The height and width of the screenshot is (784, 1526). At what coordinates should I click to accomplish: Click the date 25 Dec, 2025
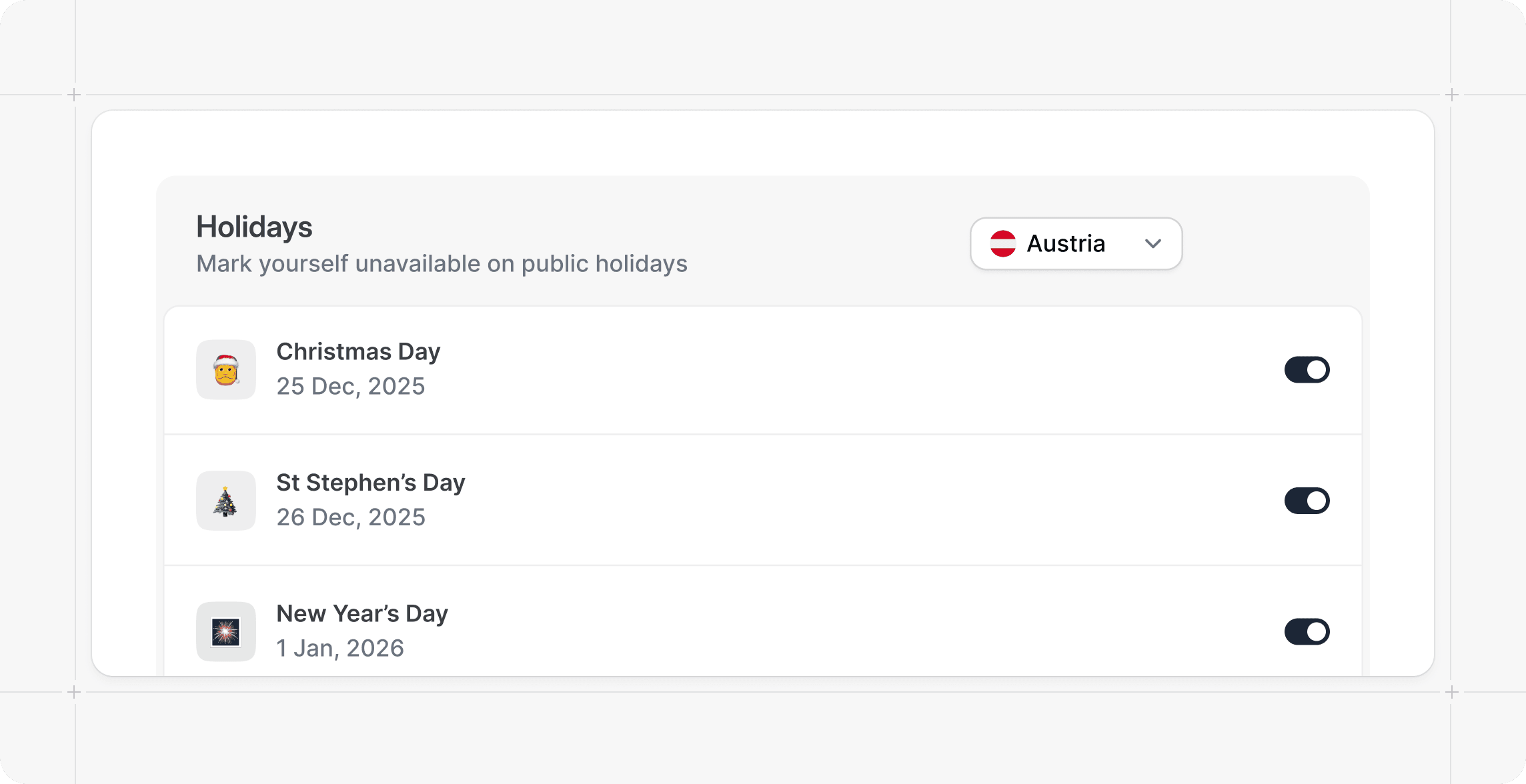(x=351, y=386)
